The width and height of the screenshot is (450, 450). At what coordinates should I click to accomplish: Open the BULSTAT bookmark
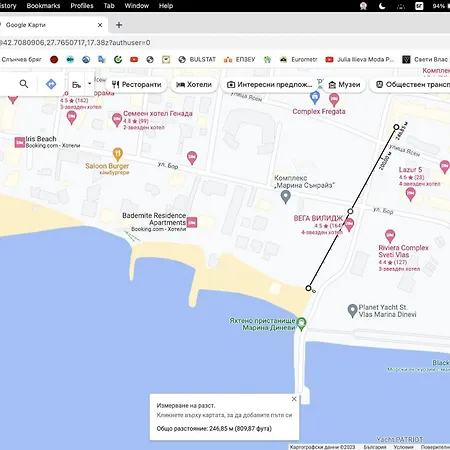[x=197, y=59]
